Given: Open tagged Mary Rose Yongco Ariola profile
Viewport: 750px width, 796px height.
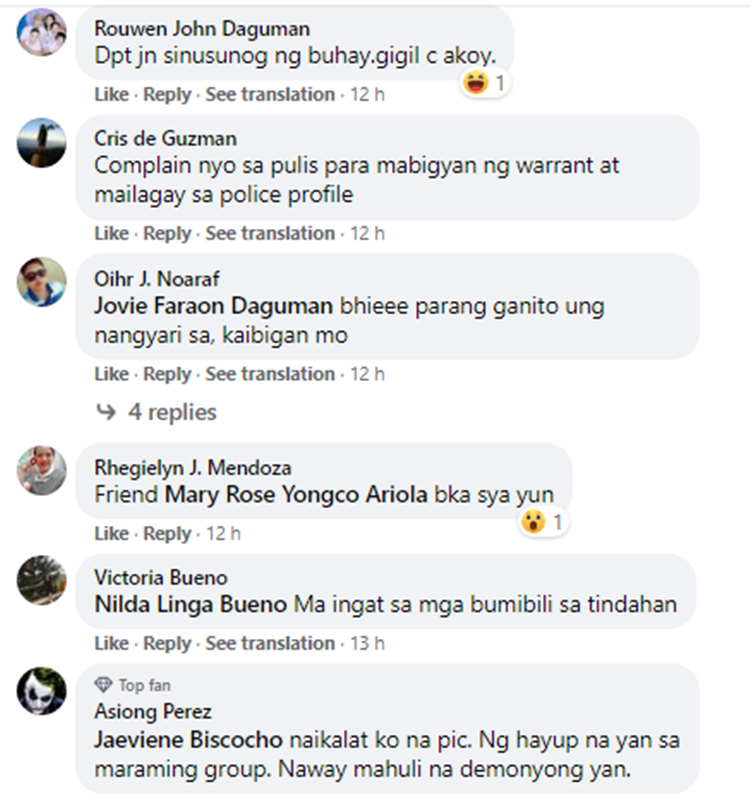Looking at the screenshot, I should (x=296, y=494).
